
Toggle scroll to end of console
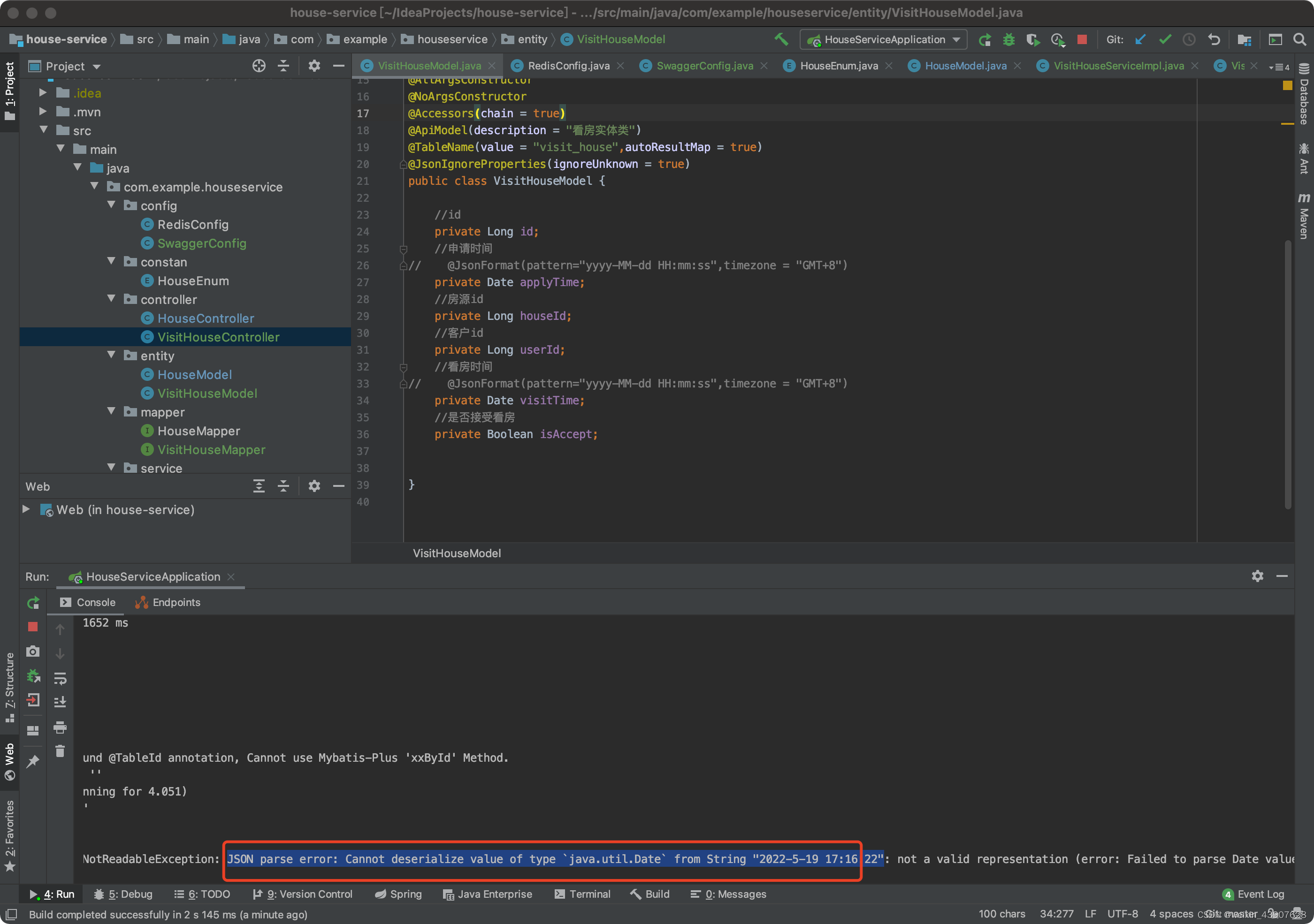click(60, 702)
